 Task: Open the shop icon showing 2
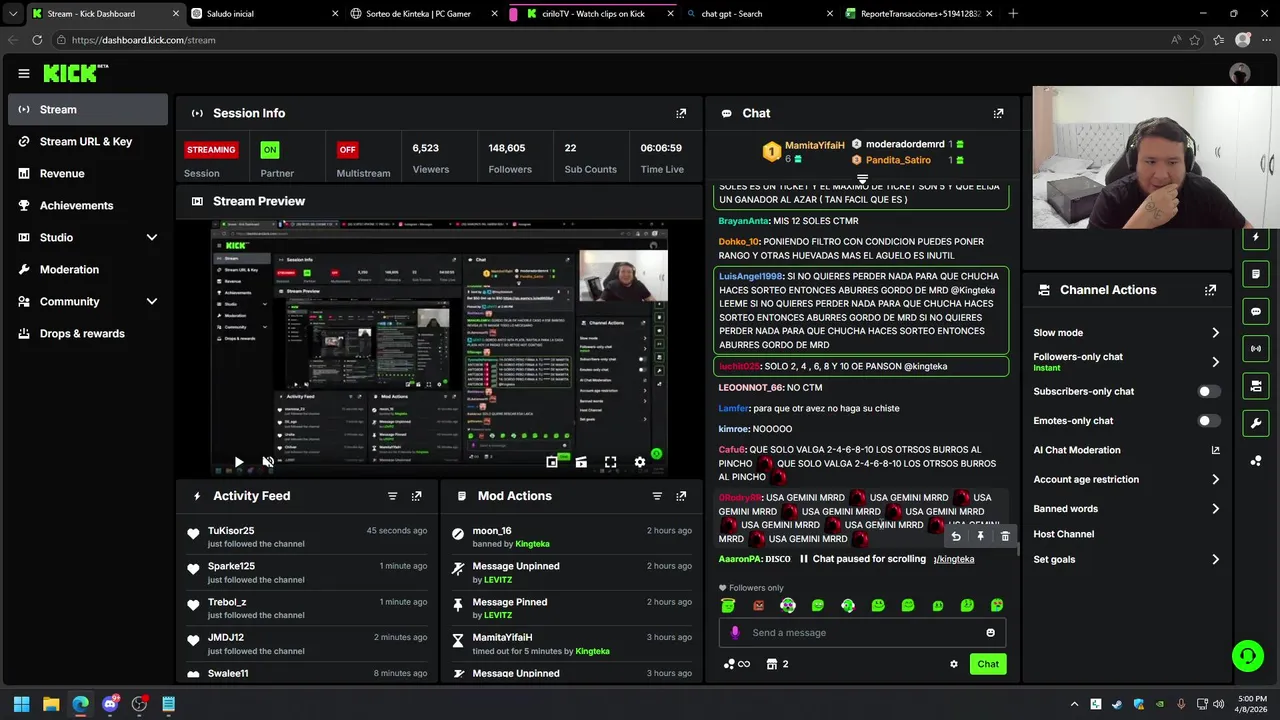click(777, 664)
